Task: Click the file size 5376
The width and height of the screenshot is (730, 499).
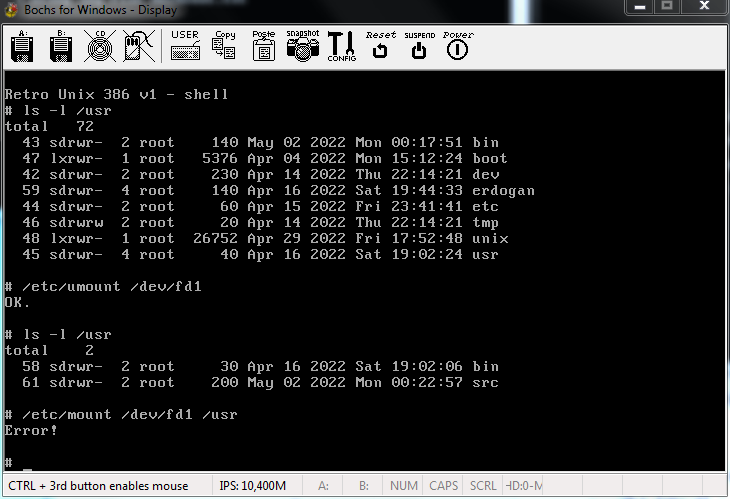Action: [220, 158]
